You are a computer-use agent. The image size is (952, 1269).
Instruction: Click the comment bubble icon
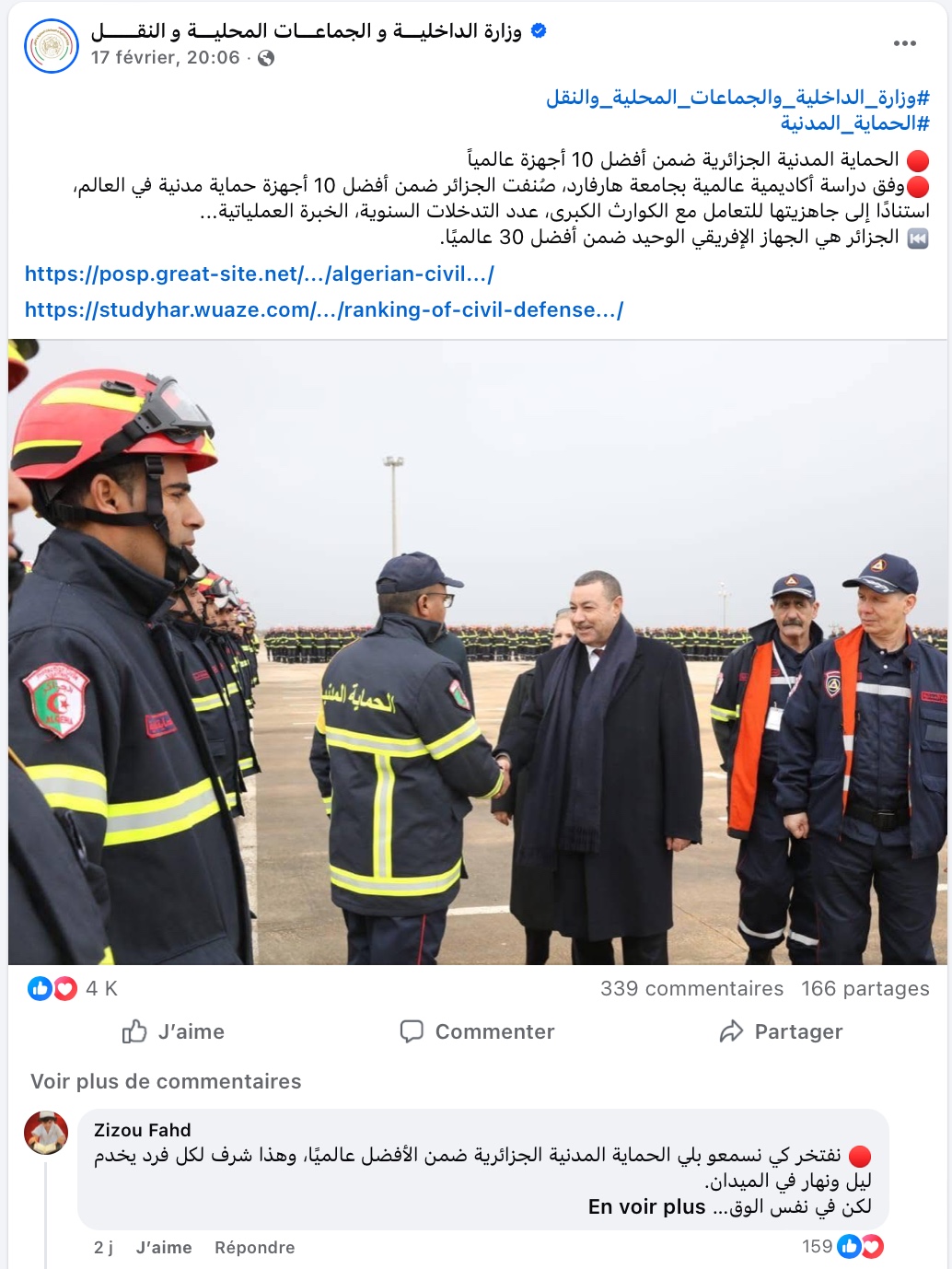(x=412, y=1031)
